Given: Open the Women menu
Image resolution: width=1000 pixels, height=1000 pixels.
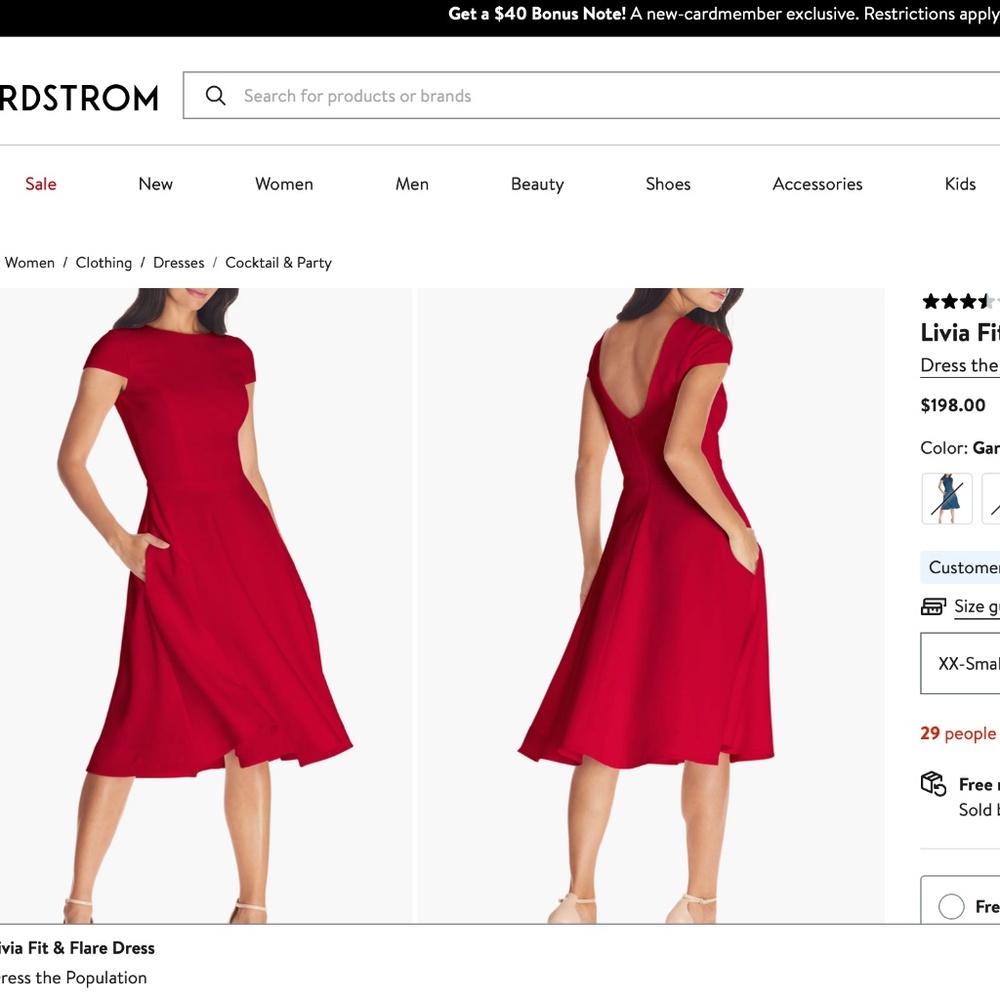Looking at the screenshot, I should tap(284, 184).
